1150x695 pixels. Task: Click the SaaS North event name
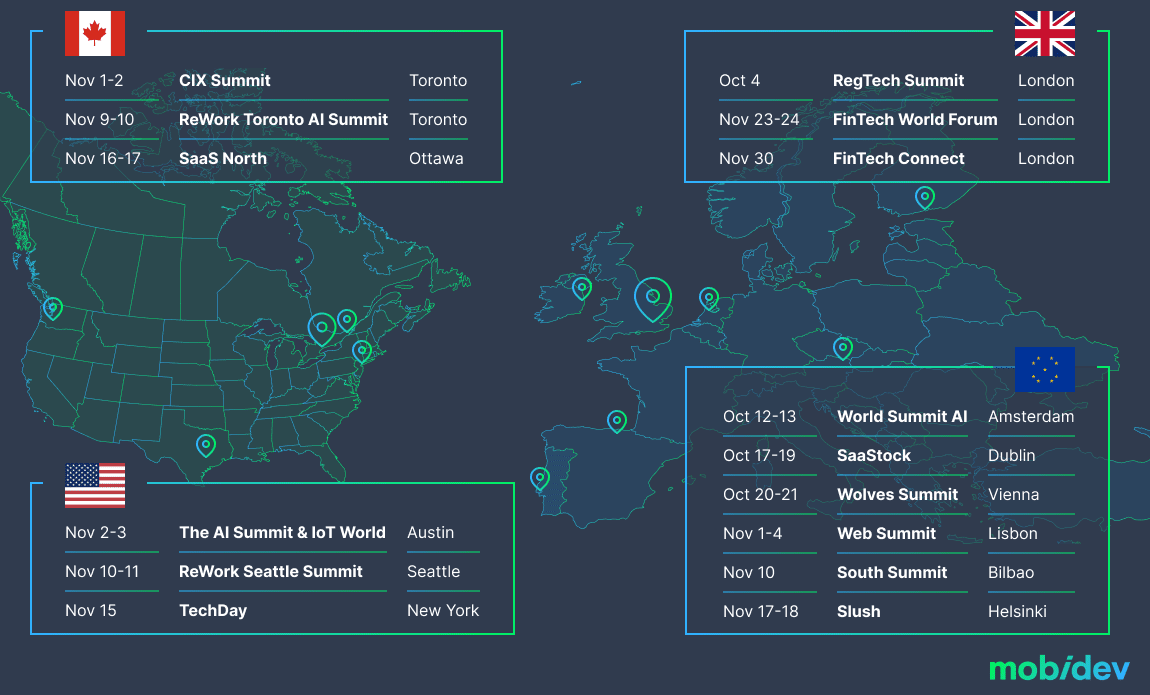point(223,158)
